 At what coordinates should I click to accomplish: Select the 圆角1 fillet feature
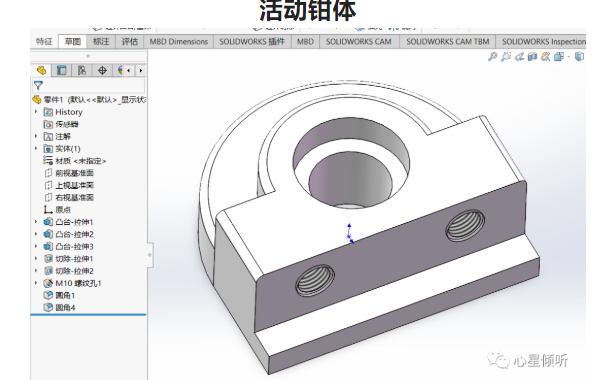(x=60, y=295)
